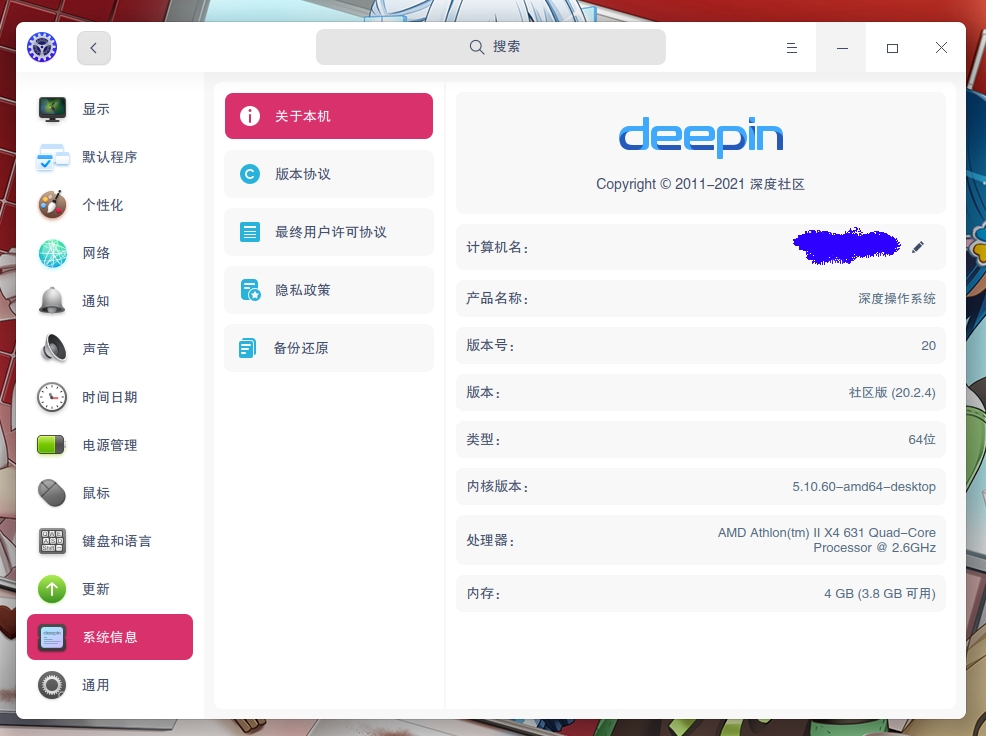The width and height of the screenshot is (986, 736).
Task: Click the 社区版 (20.2.4) edition value
Action: click(892, 393)
